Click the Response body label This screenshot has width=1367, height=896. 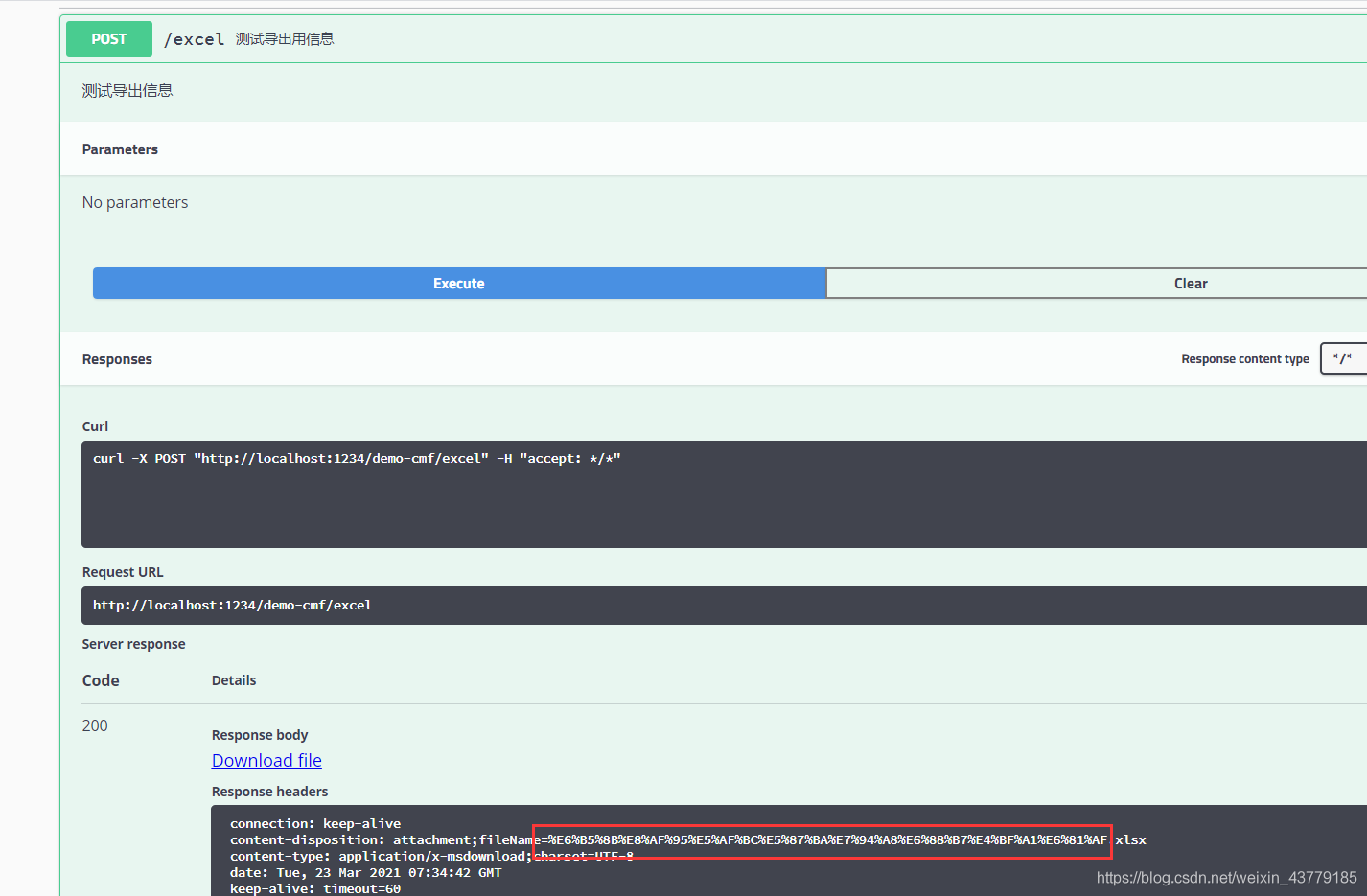tap(260, 735)
